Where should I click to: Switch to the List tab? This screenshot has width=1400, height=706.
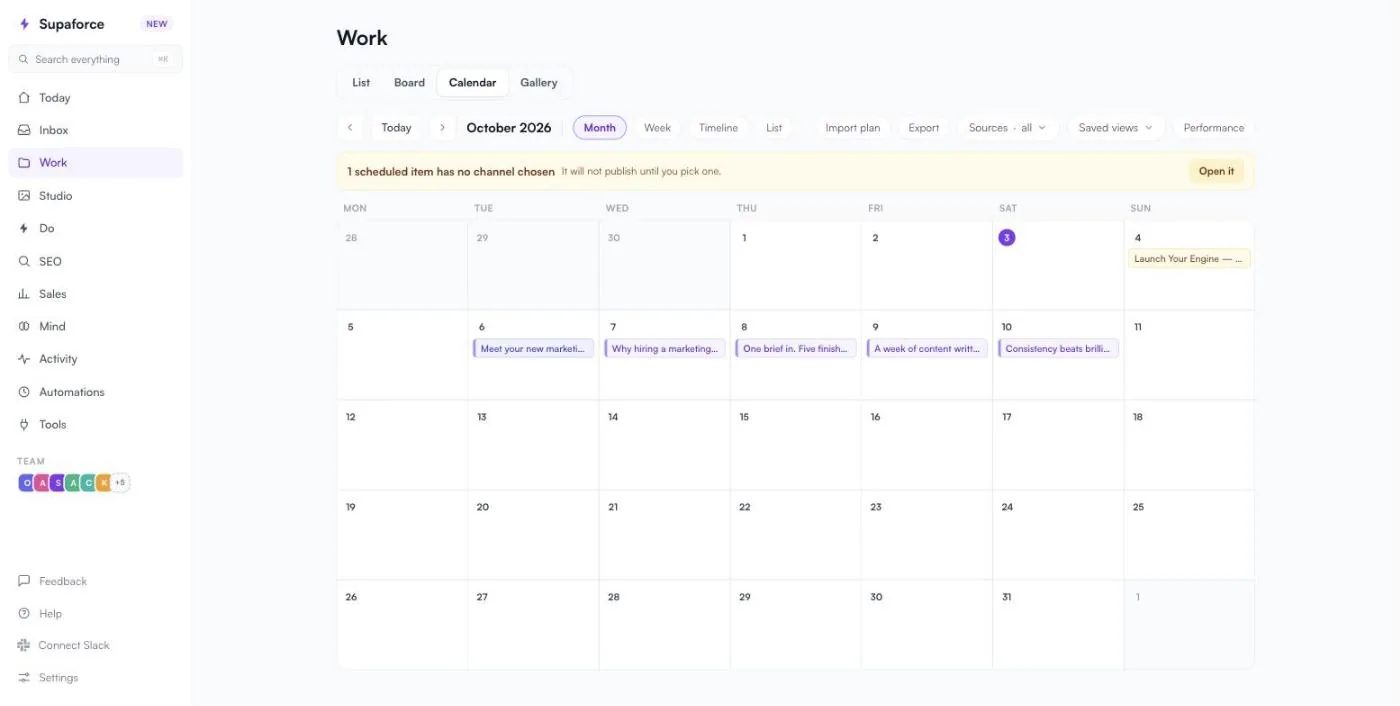click(361, 83)
